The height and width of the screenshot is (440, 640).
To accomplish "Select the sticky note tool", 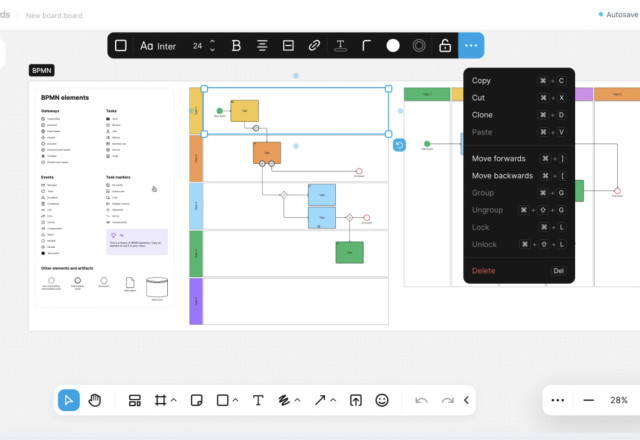I will click(197, 400).
